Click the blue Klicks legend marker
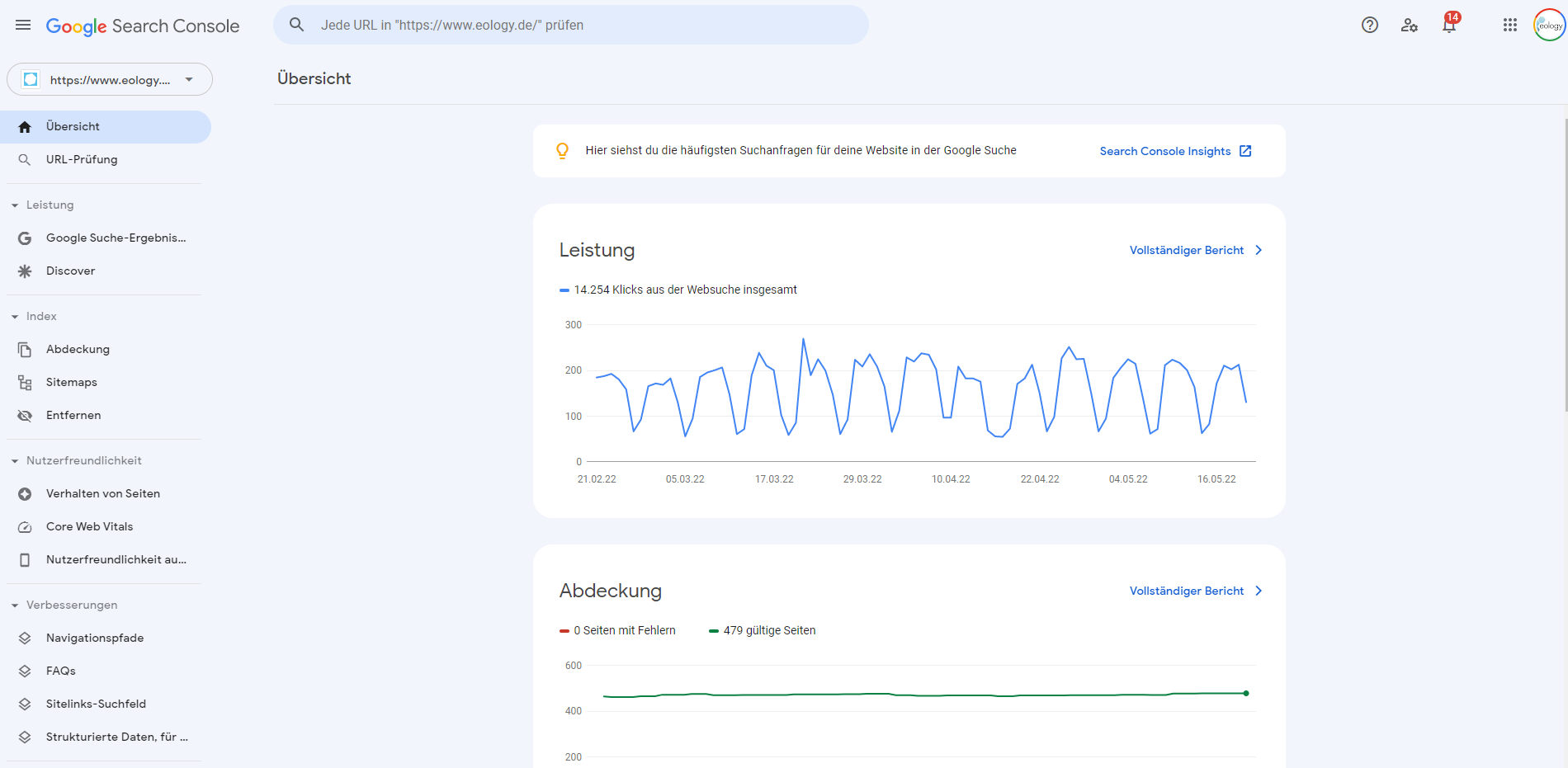 564,290
